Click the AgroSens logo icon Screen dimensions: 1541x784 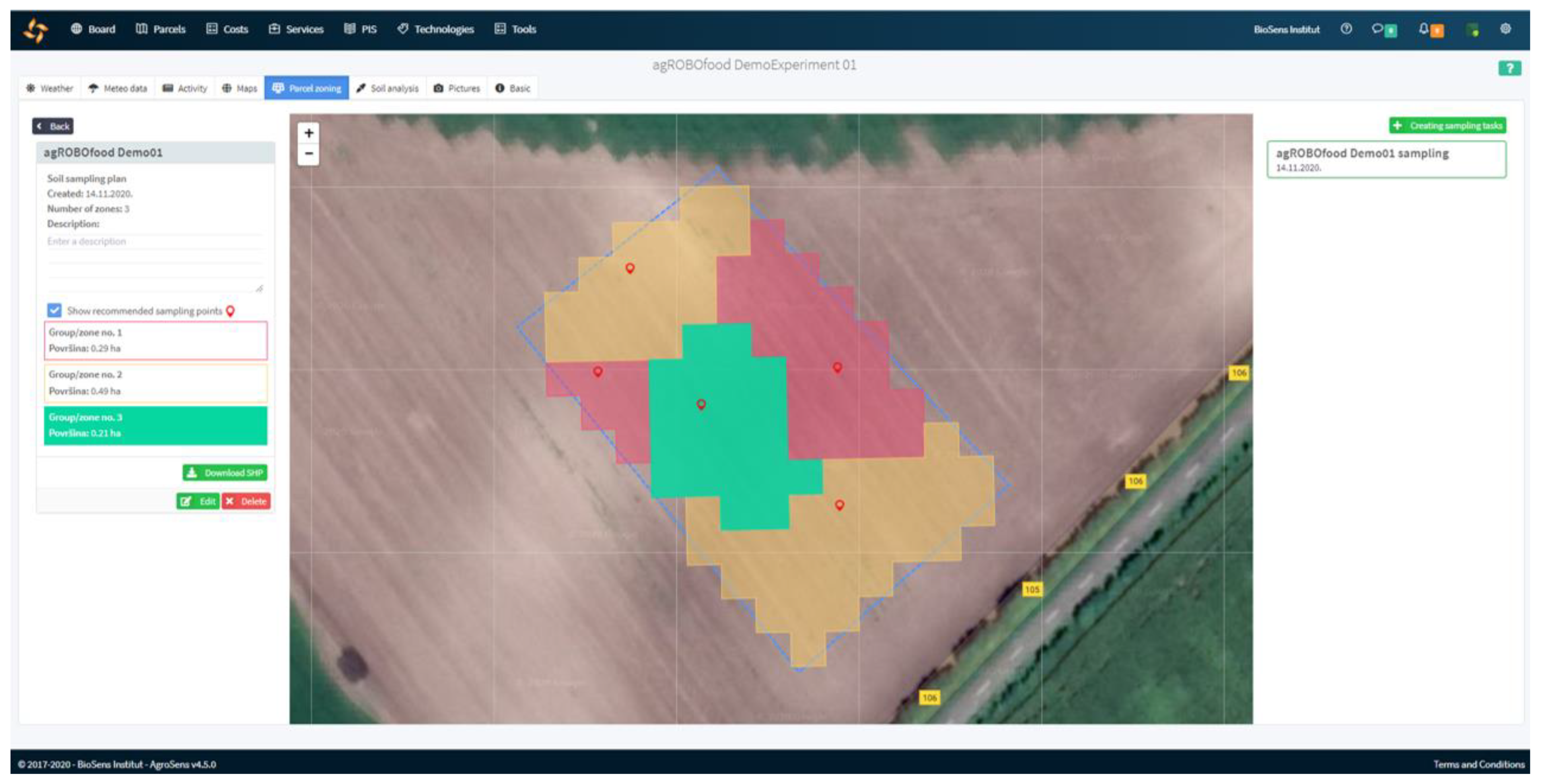click(35, 30)
